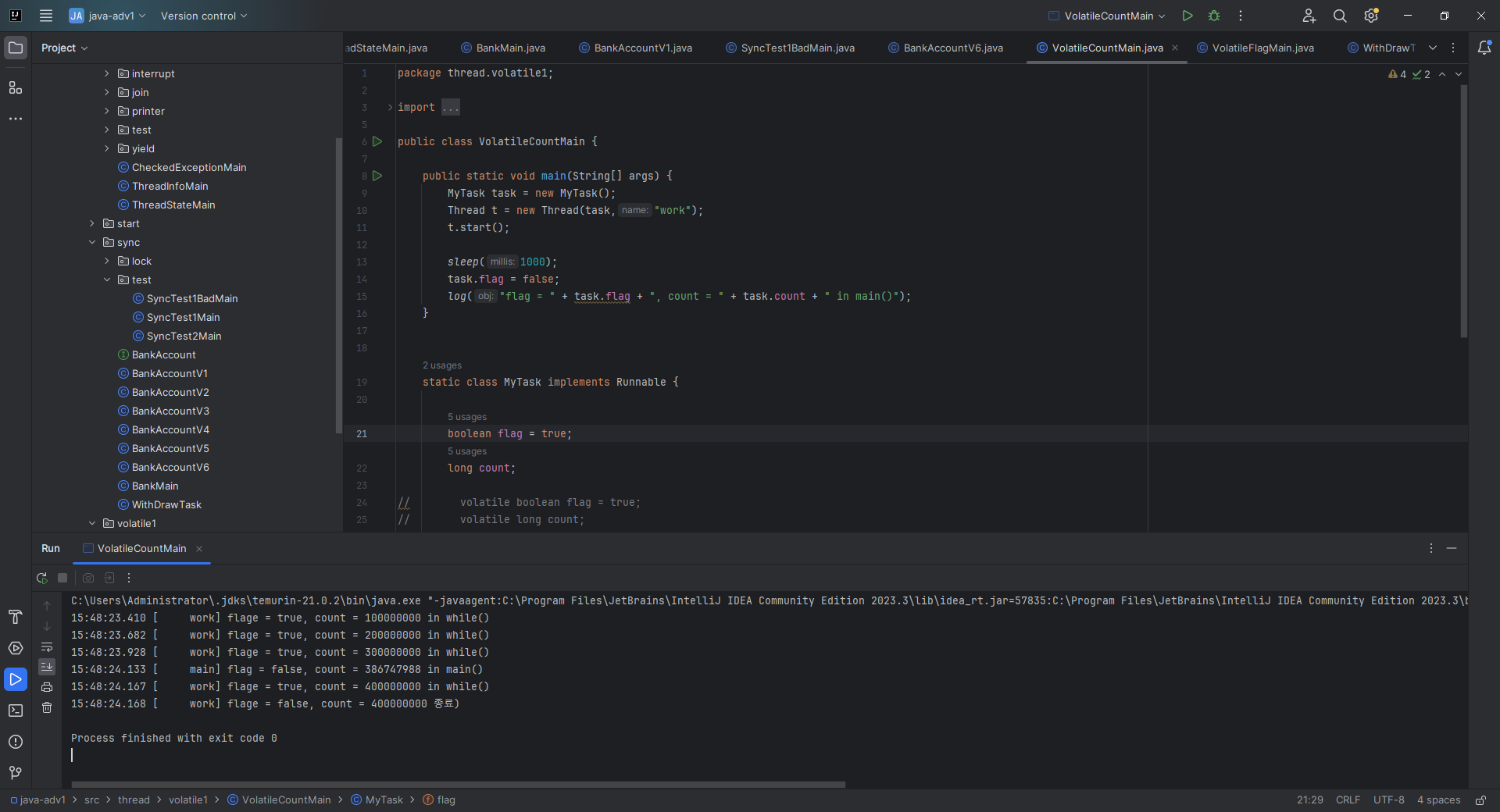Open ThreadStateMain in the project tree
This screenshot has height=812, width=1500.
[173, 205]
